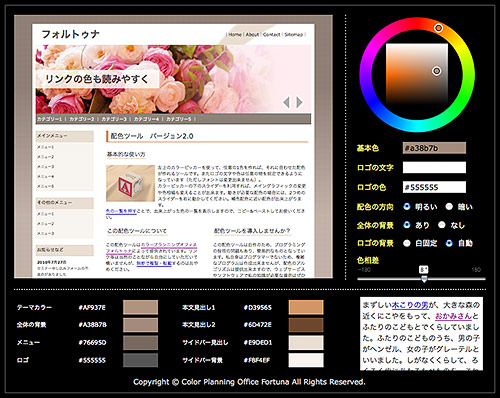Click the 色相差 slider thumb

424,279
